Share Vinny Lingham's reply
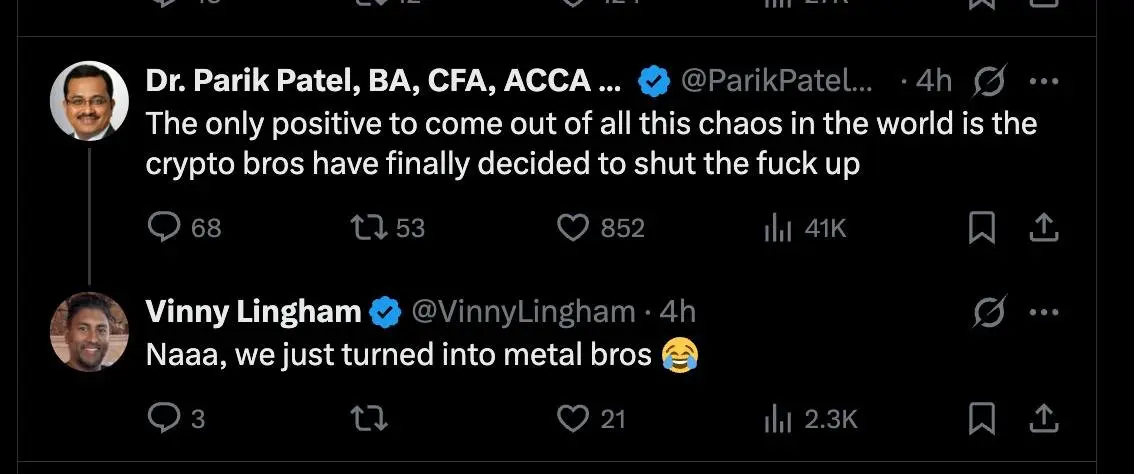1134x474 pixels. 1043,418
